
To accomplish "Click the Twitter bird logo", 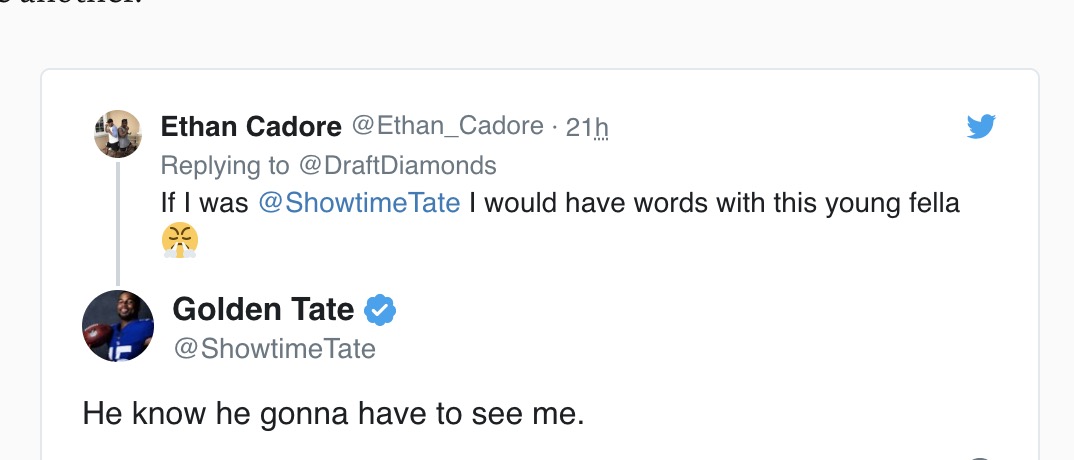I will coord(981,126).
